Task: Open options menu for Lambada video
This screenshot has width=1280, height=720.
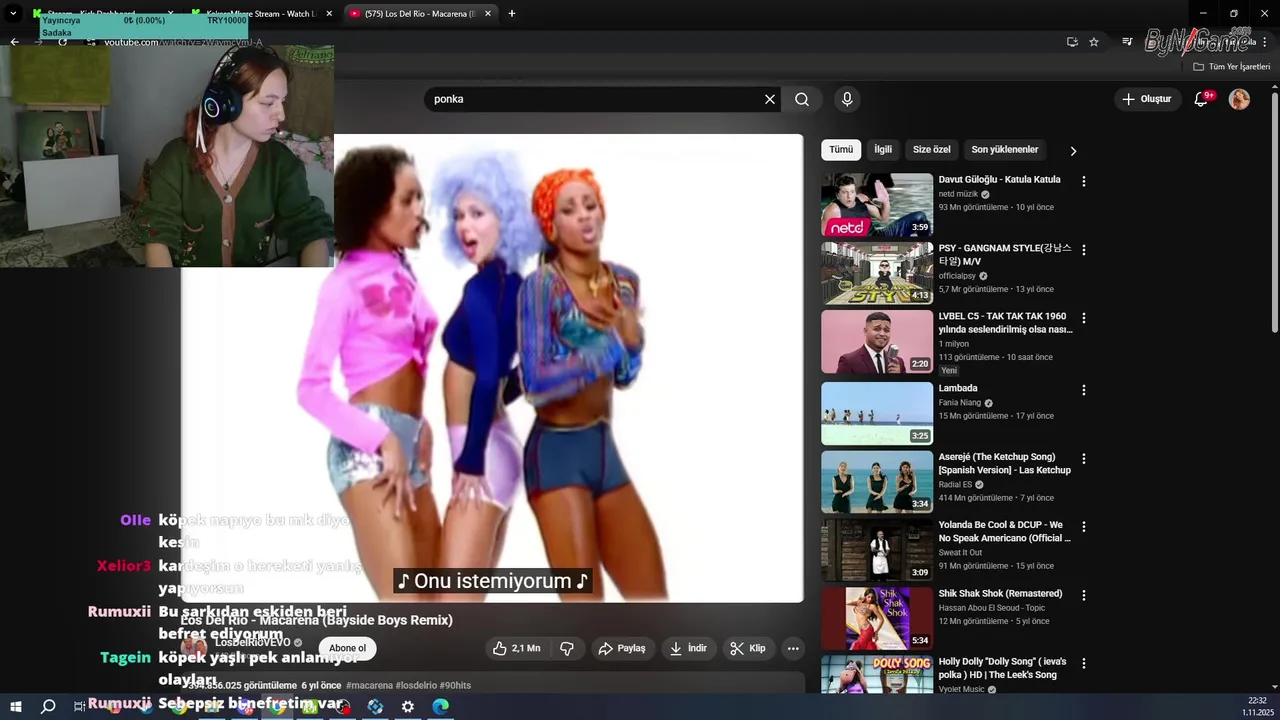Action: [1083, 390]
